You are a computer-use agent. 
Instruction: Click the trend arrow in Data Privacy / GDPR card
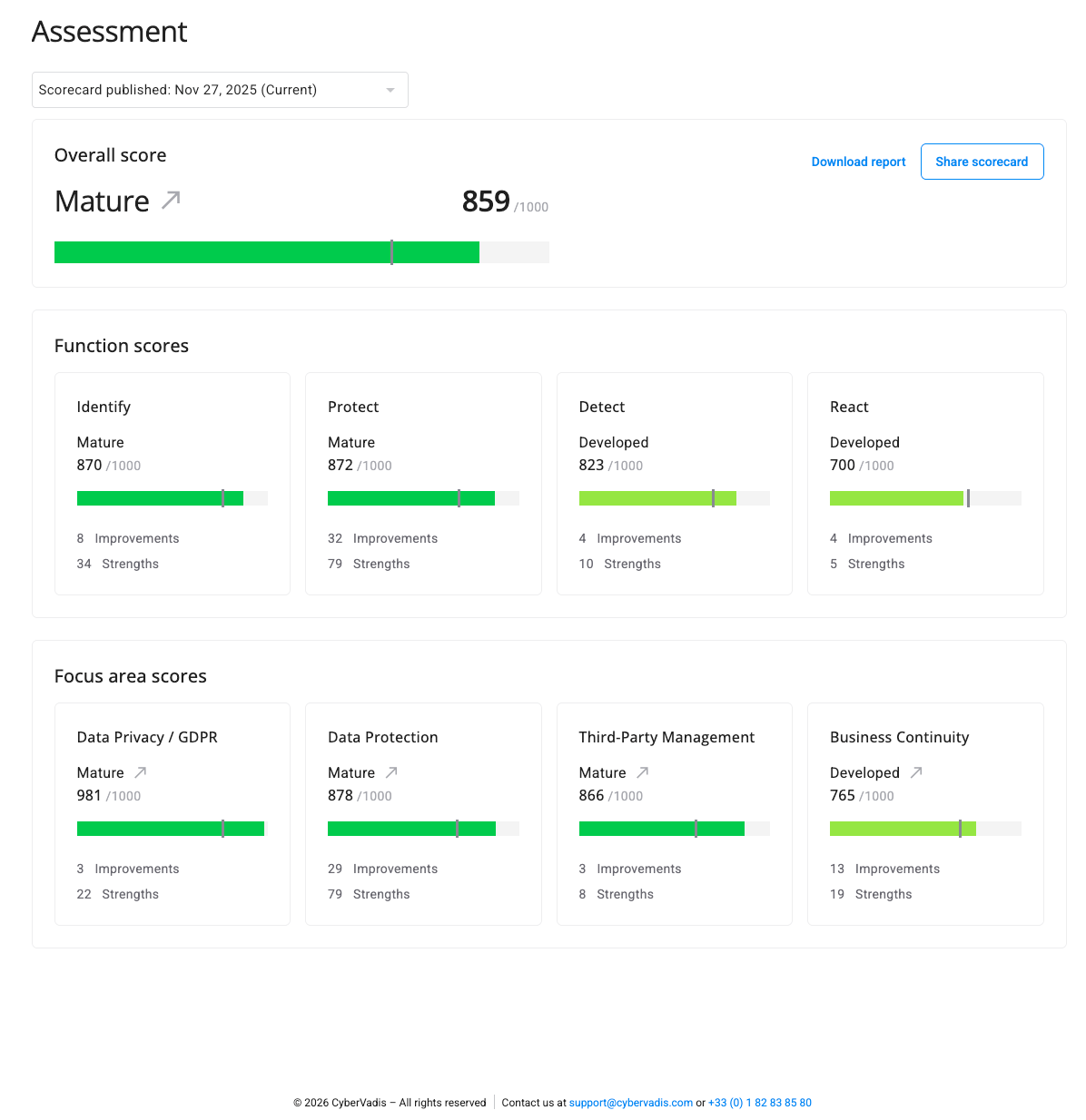(x=141, y=772)
